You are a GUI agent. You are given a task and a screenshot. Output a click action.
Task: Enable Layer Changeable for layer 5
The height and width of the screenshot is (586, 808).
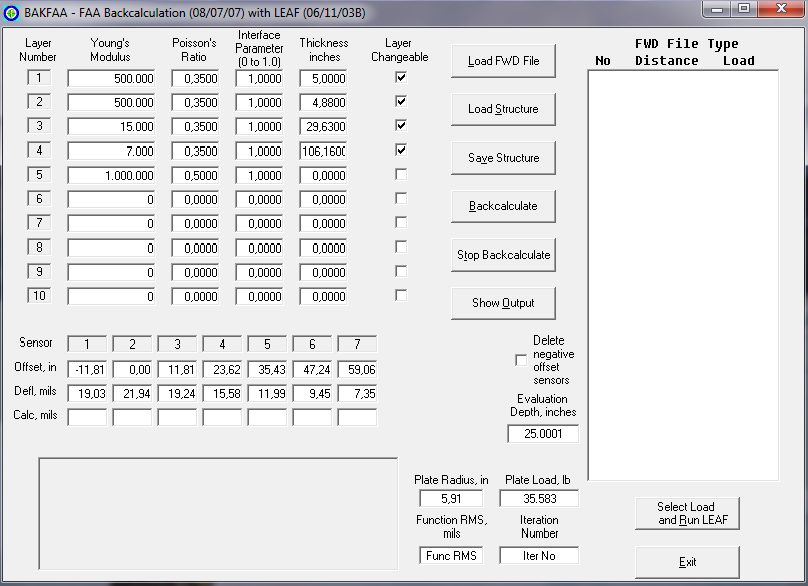(401, 174)
